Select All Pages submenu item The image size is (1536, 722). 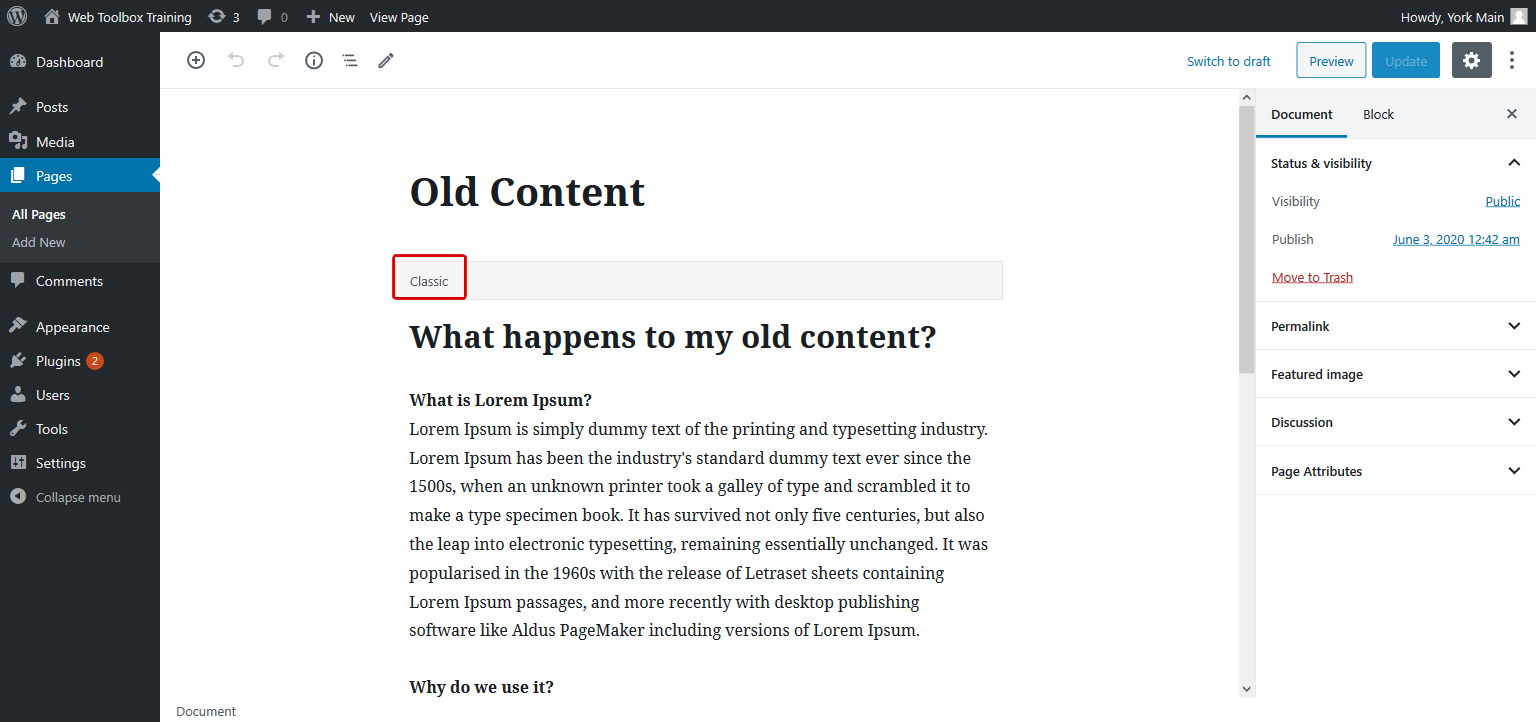point(39,214)
